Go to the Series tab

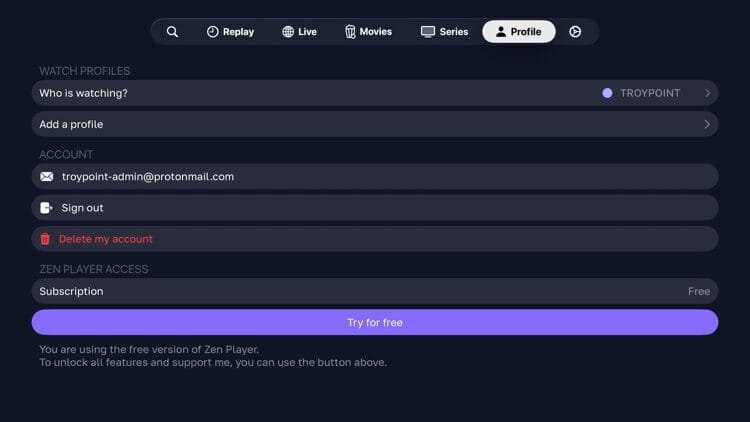pyautogui.click(x=444, y=32)
